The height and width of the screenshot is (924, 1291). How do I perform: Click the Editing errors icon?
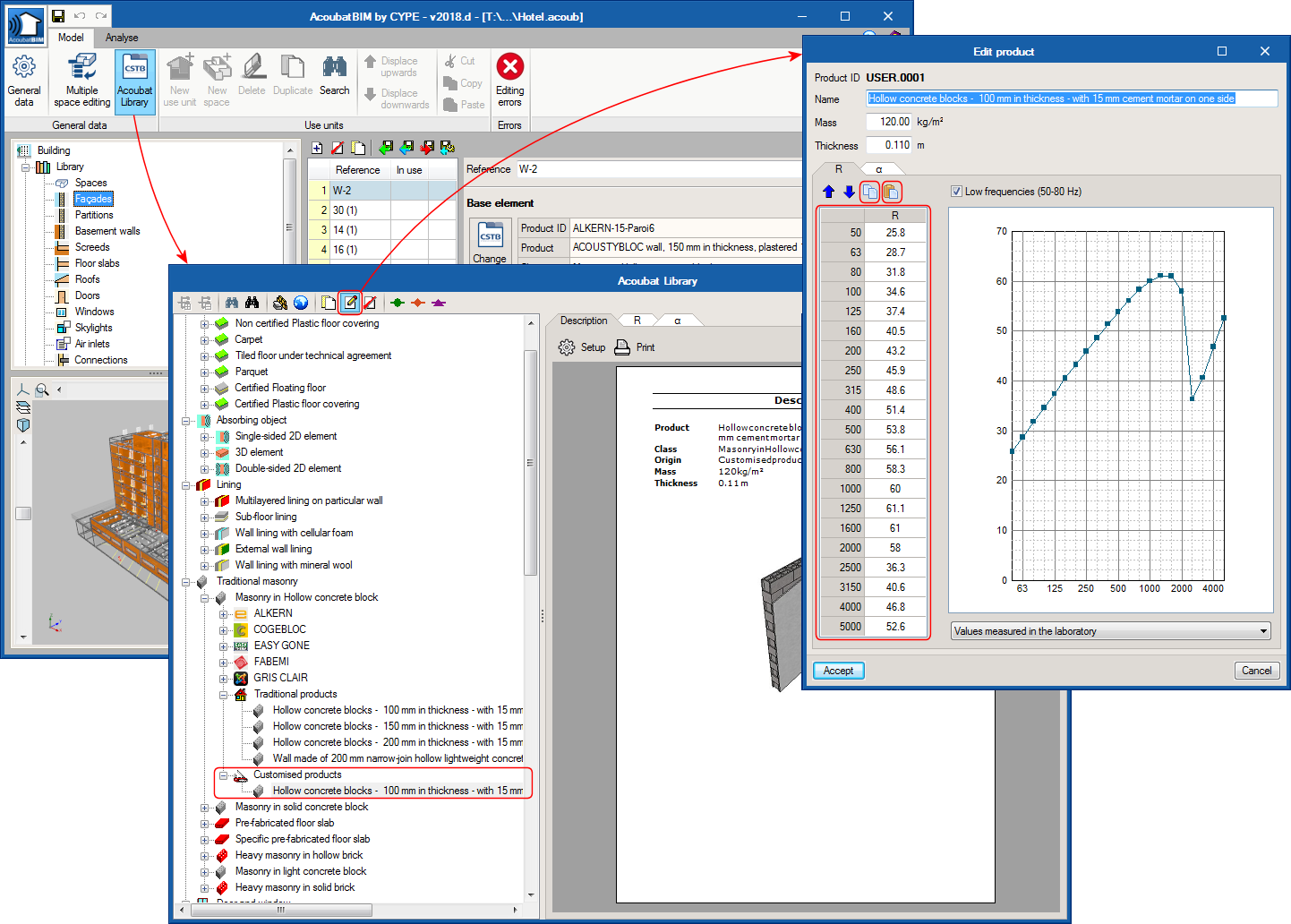[509, 67]
